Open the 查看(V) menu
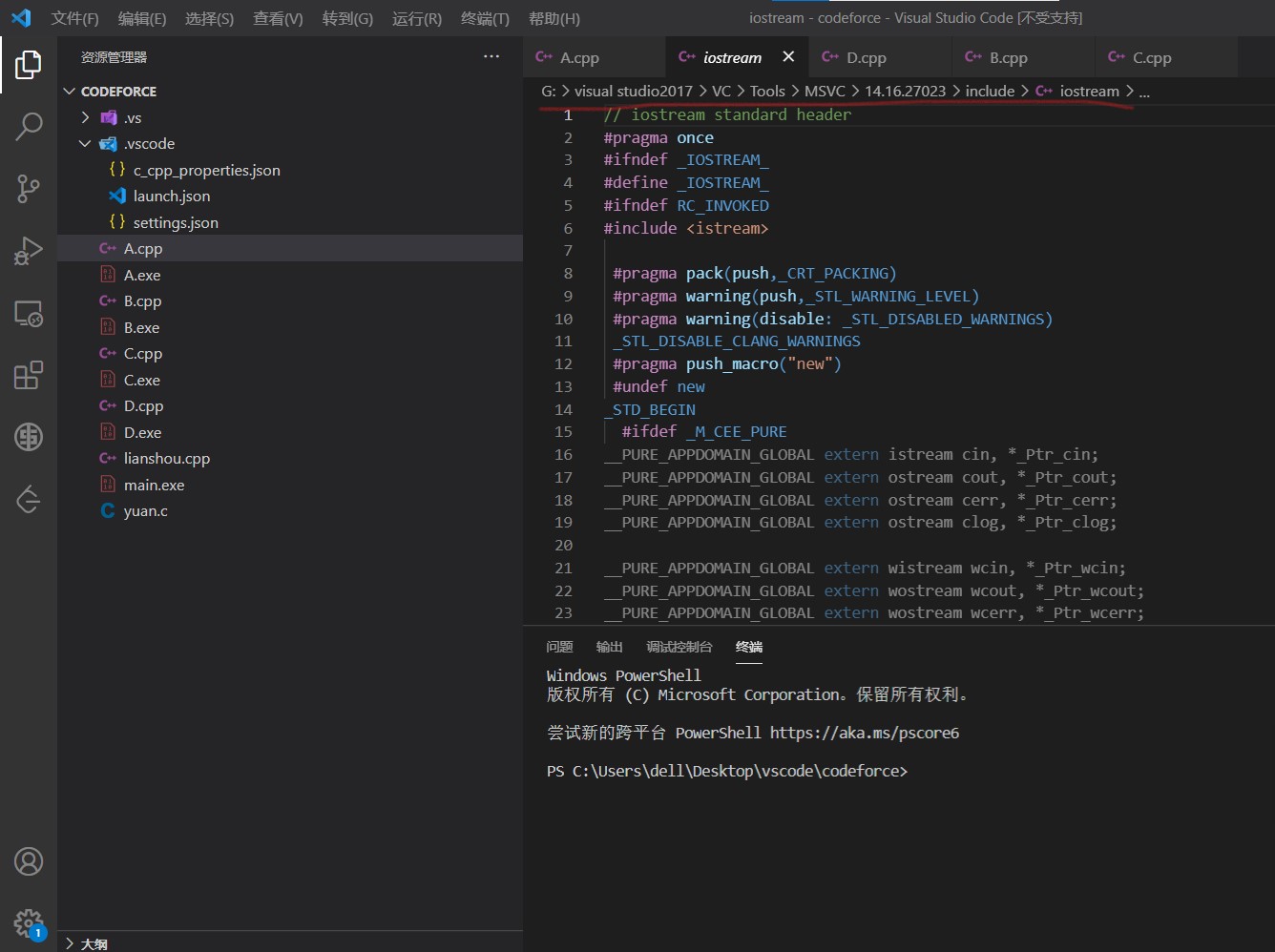The height and width of the screenshot is (952, 1275). 278,18
